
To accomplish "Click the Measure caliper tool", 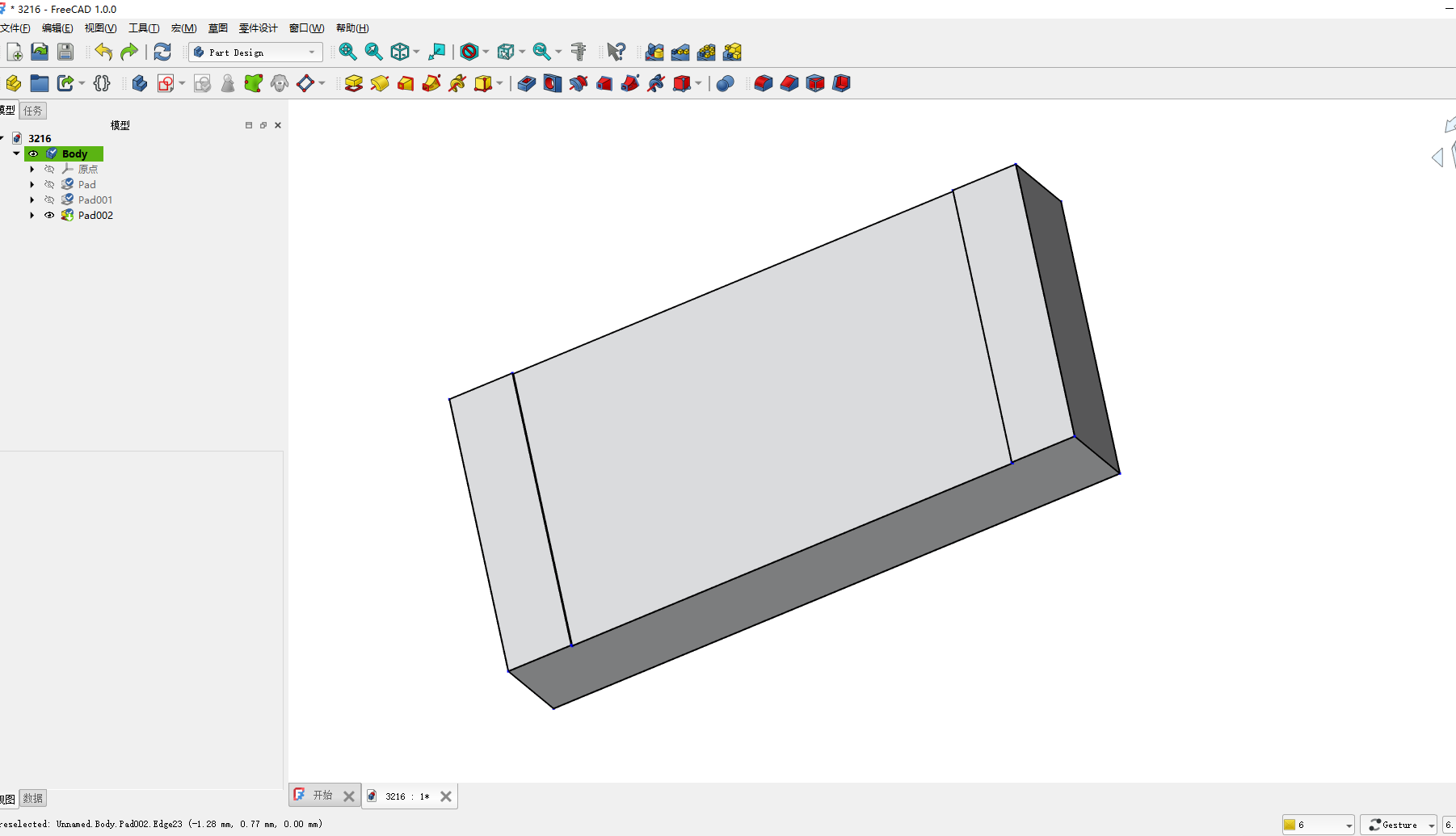I will 579,52.
